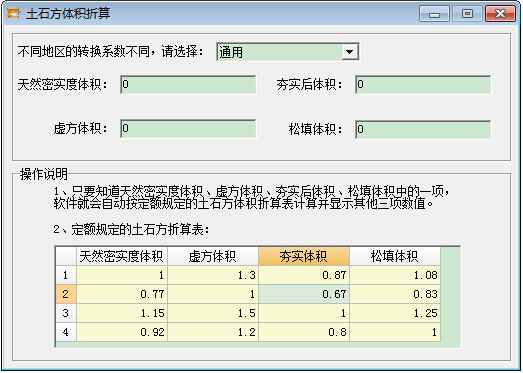Select row header 2 in the table
Image resolution: width=523 pixels, height=373 pixels.
point(66,294)
